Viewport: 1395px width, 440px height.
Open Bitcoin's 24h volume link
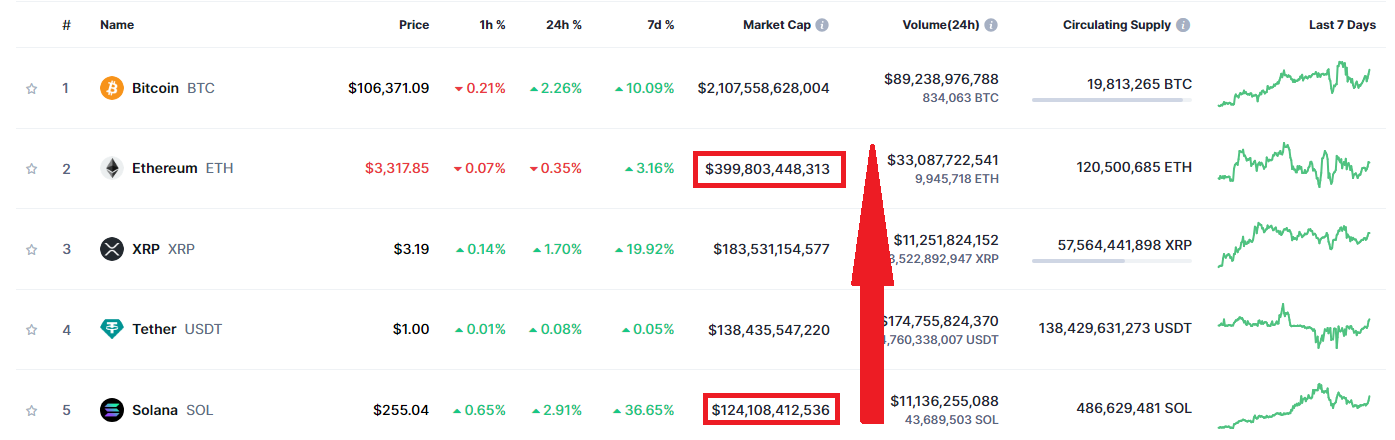click(x=941, y=79)
